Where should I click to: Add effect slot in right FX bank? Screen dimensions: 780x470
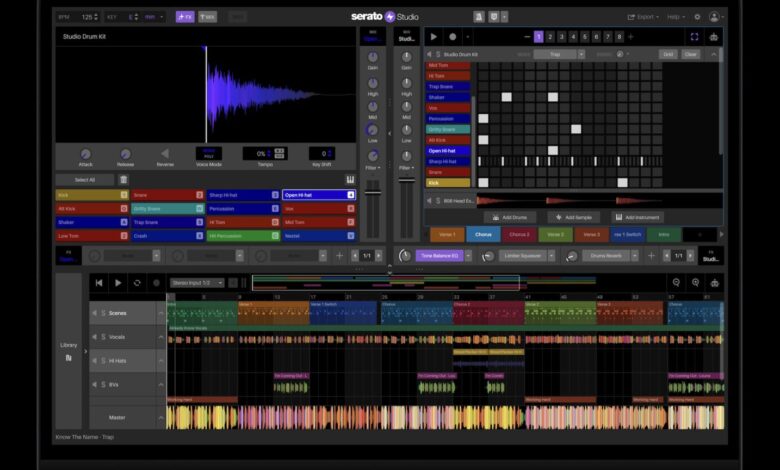(651, 256)
